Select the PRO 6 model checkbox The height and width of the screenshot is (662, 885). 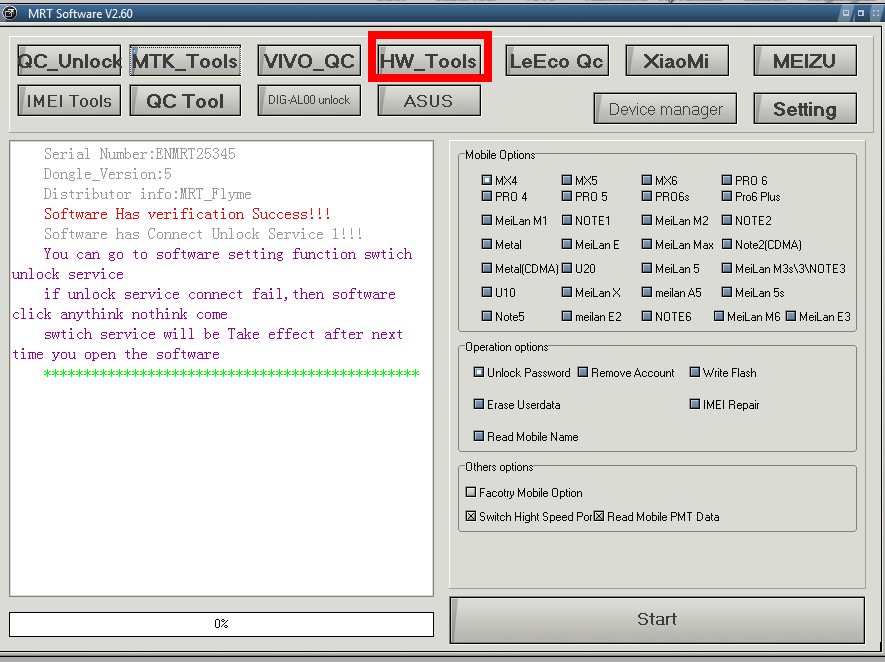(x=727, y=180)
